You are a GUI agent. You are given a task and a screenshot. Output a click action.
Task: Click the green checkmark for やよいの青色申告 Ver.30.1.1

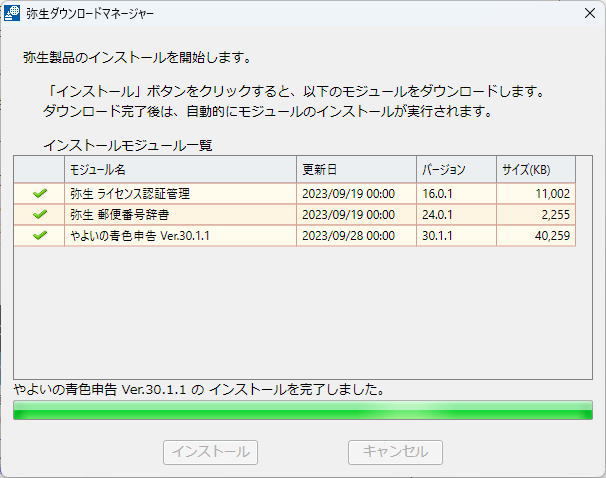pyautogui.click(x=40, y=235)
